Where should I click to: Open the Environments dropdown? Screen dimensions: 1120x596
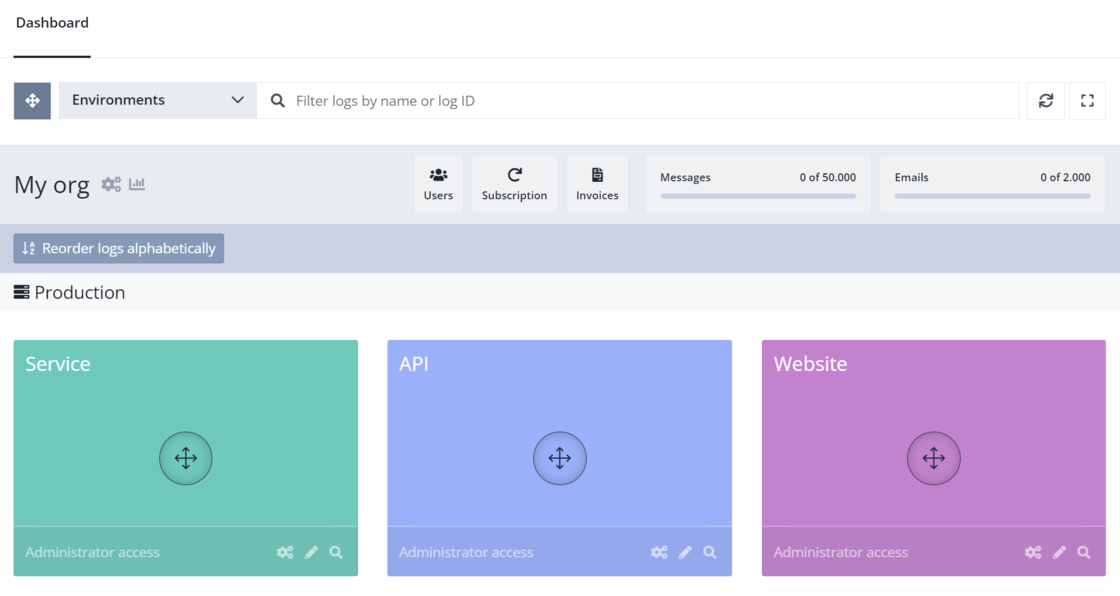pos(158,101)
